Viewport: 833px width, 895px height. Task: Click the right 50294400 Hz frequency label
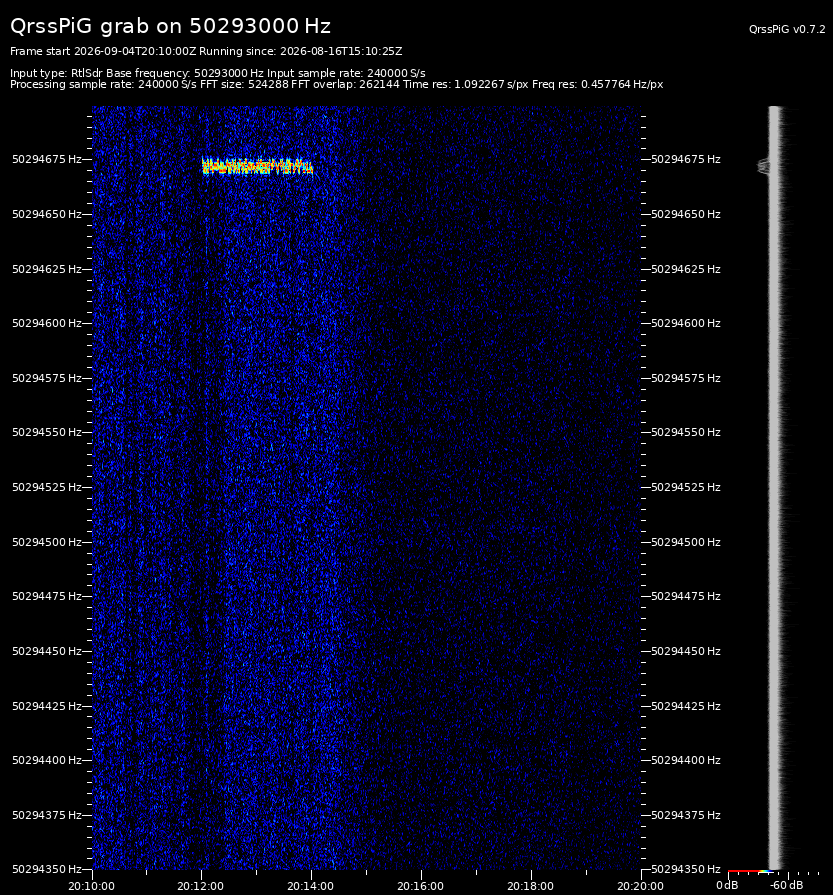click(x=686, y=760)
